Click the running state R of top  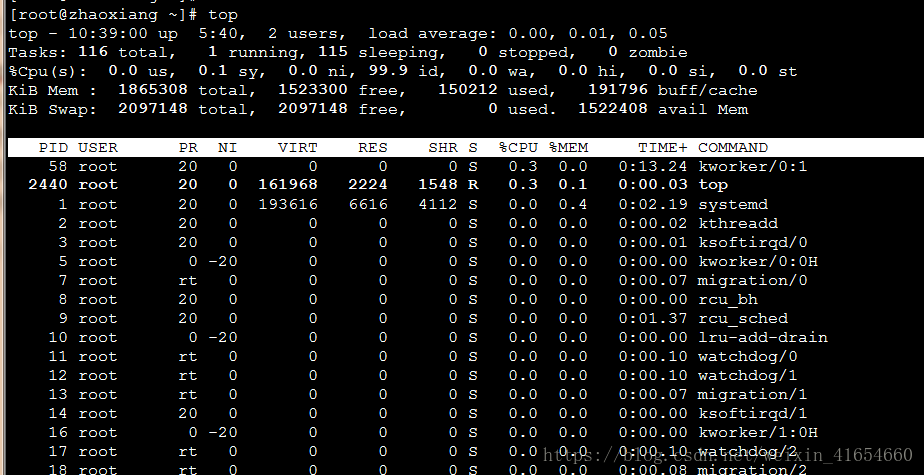(x=473, y=184)
